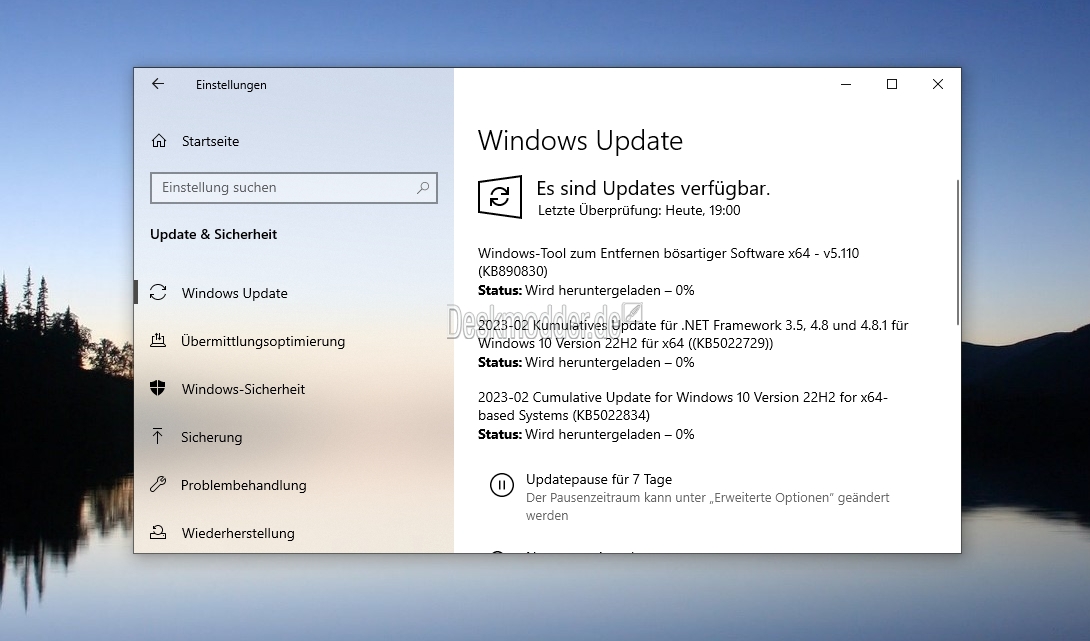Click the Pausenzeitraum description text
The width and height of the screenshot is (1090, 641).
[708, 506]
